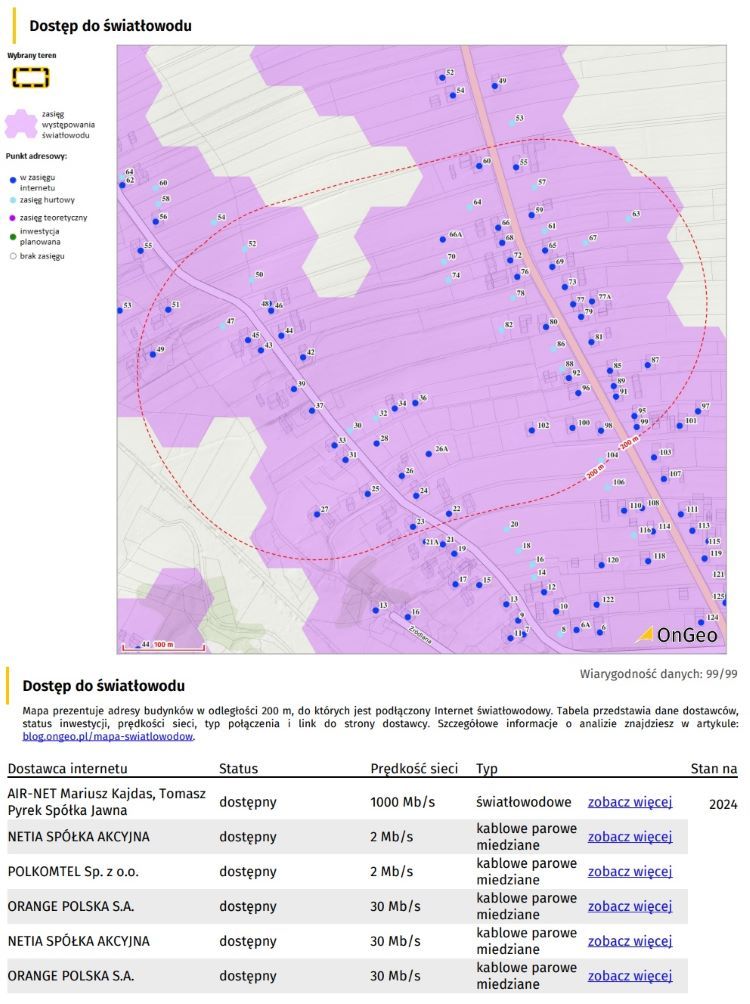
Task: Select address point 77A on the map
Action: (592, 302)
